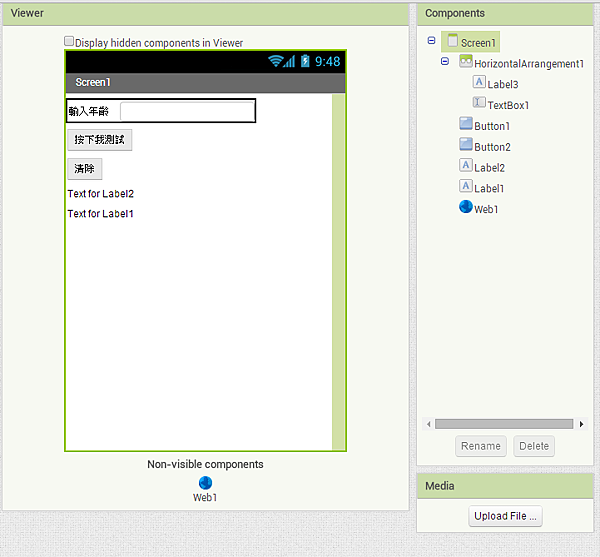This screenshot has width=600, height=557.
Task: Click the 9:48 clock in status bar
Action: (328, 62)
